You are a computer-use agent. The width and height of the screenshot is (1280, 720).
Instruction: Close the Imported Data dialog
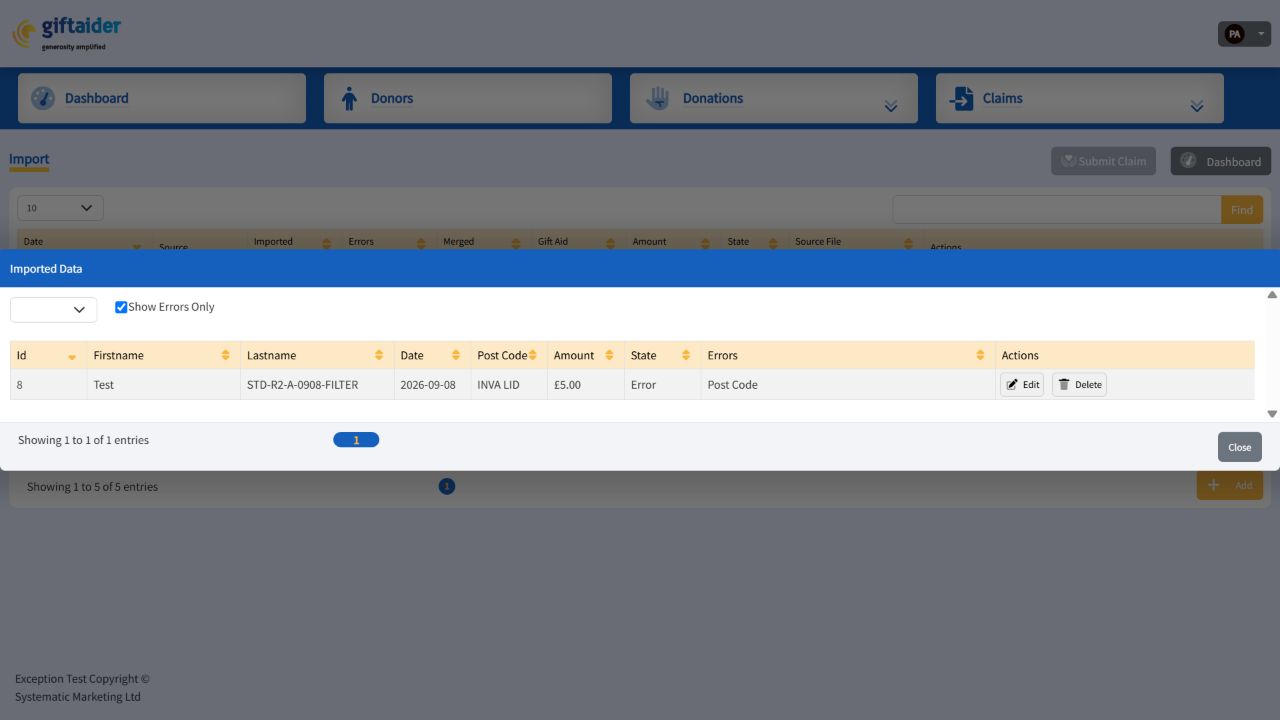pyautogui.click(x=1240, y=447)
